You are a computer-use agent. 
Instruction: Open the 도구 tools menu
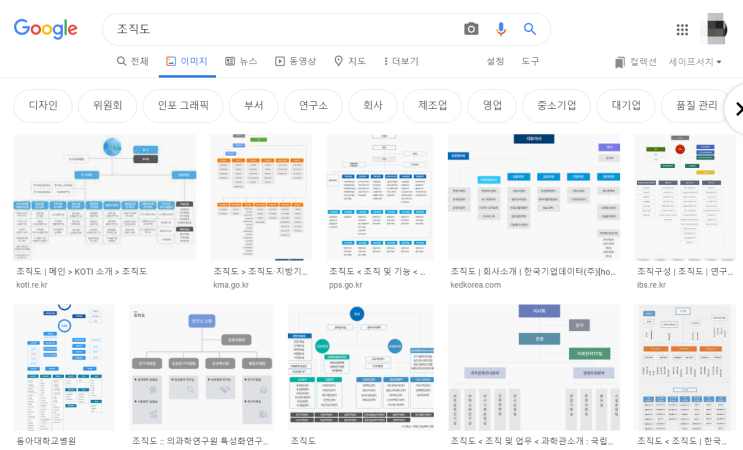pos(530,61)
